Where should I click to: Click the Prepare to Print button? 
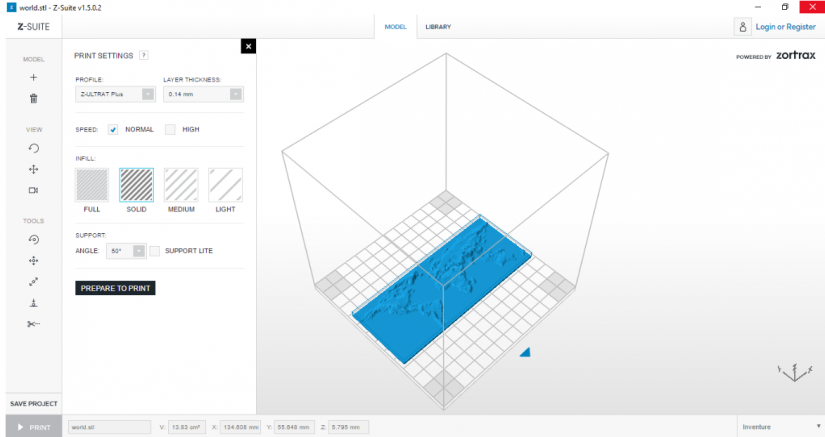click(x=115, y=288)
